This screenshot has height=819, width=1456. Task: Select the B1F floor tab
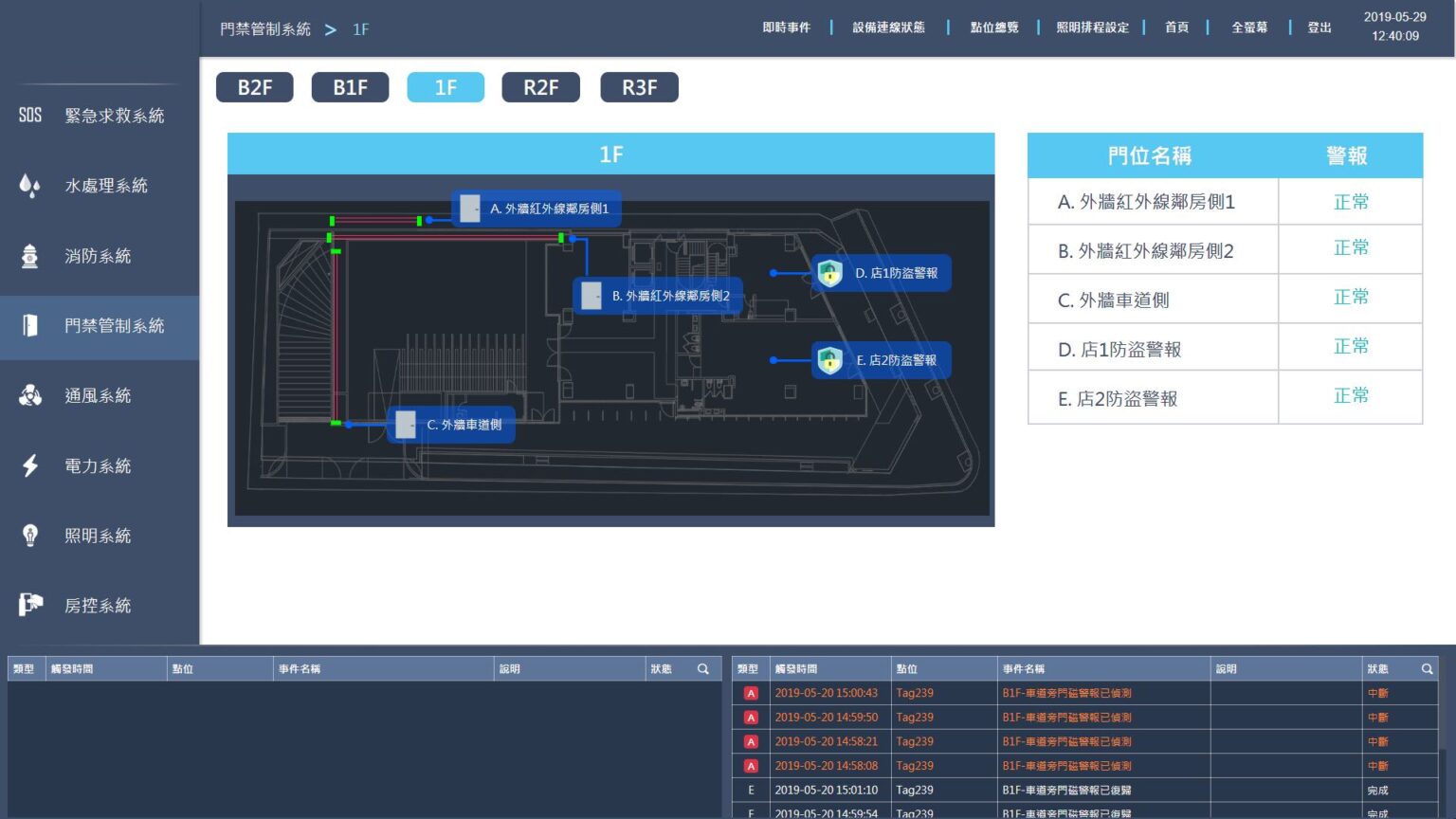pos(350,87)
